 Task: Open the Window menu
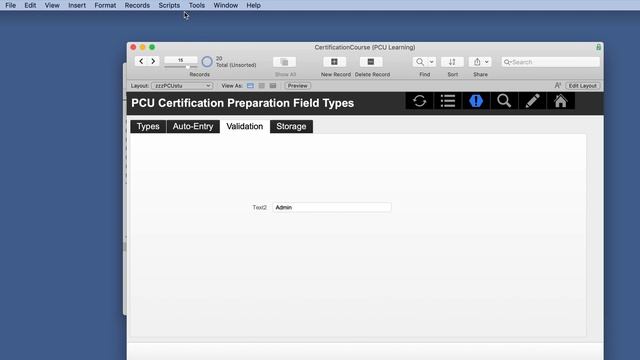(226, 5)
